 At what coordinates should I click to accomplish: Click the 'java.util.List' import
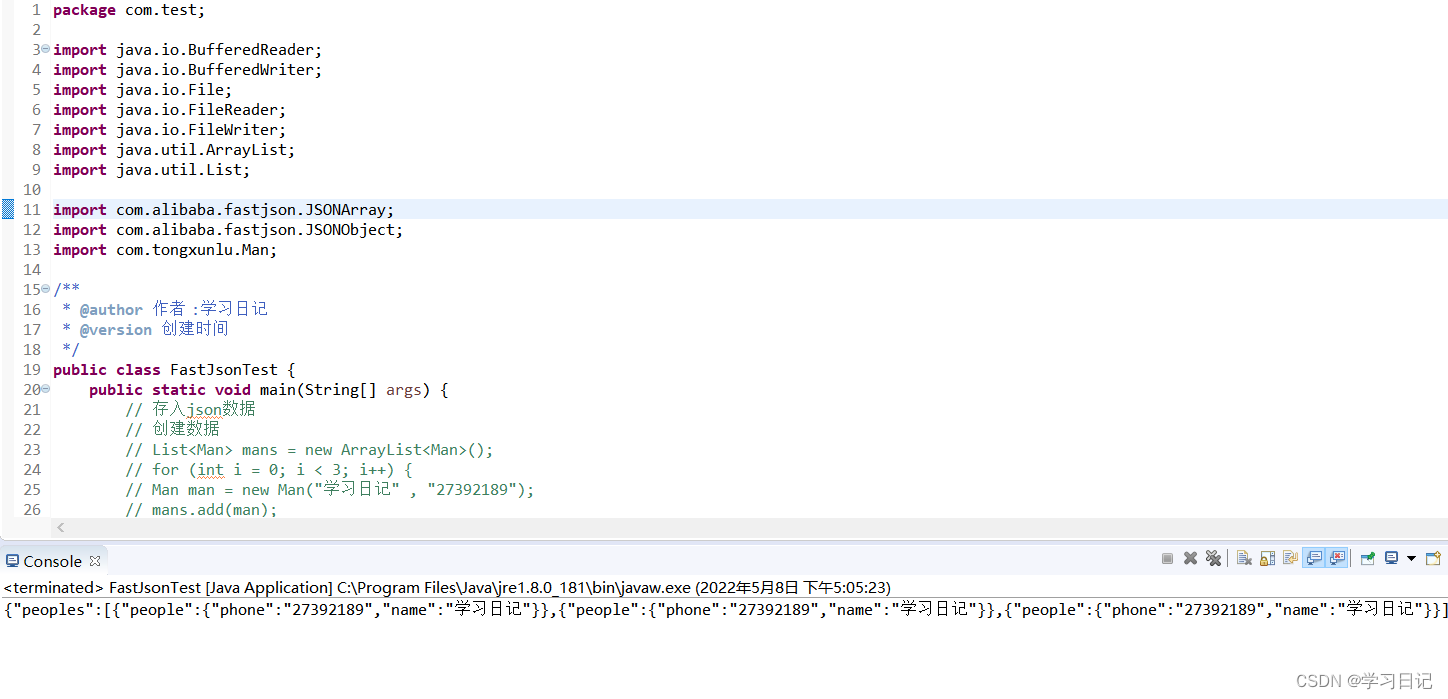click(x=183, y=170)
